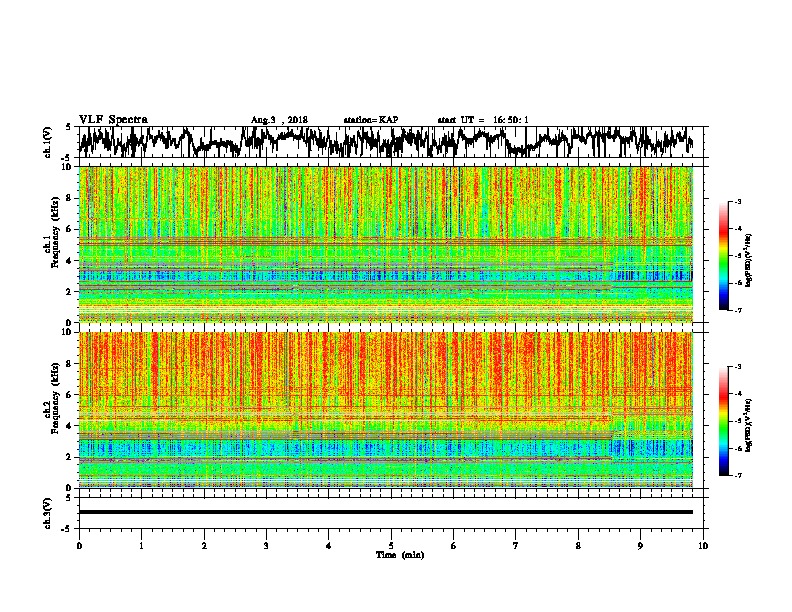
Task: Click the ch.1 frequency spectrogram plot
Action: 386,244
